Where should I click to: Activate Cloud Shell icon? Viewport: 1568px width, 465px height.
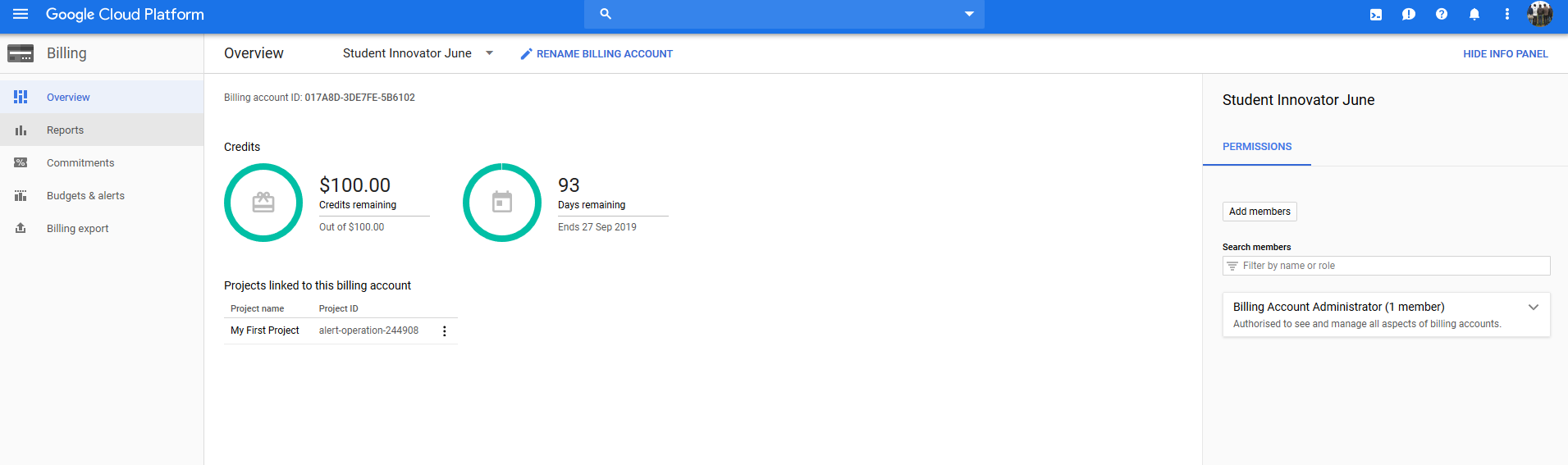click(x=1376, y=14)
